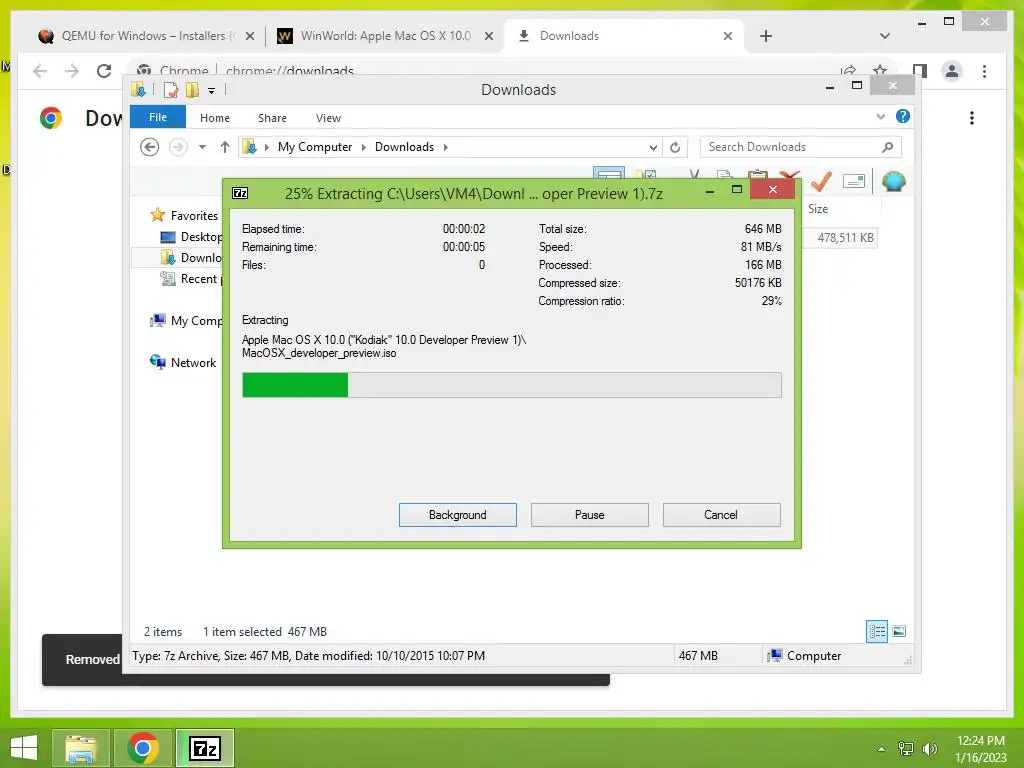1024x768 pixels.
Task: Refresh the Downloads folder
Action: pyautogui.click(x=675, y=148)
